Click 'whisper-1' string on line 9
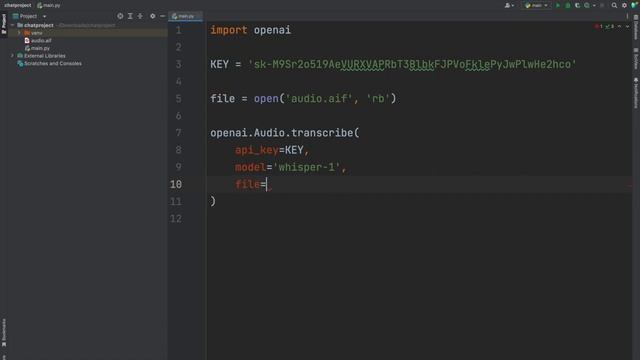Screen dimensions: 640x360 [x=306, y=167]
